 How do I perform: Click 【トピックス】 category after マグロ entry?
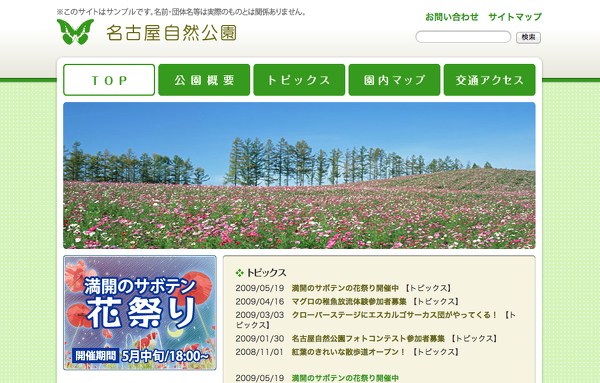[x=436, y=302]
